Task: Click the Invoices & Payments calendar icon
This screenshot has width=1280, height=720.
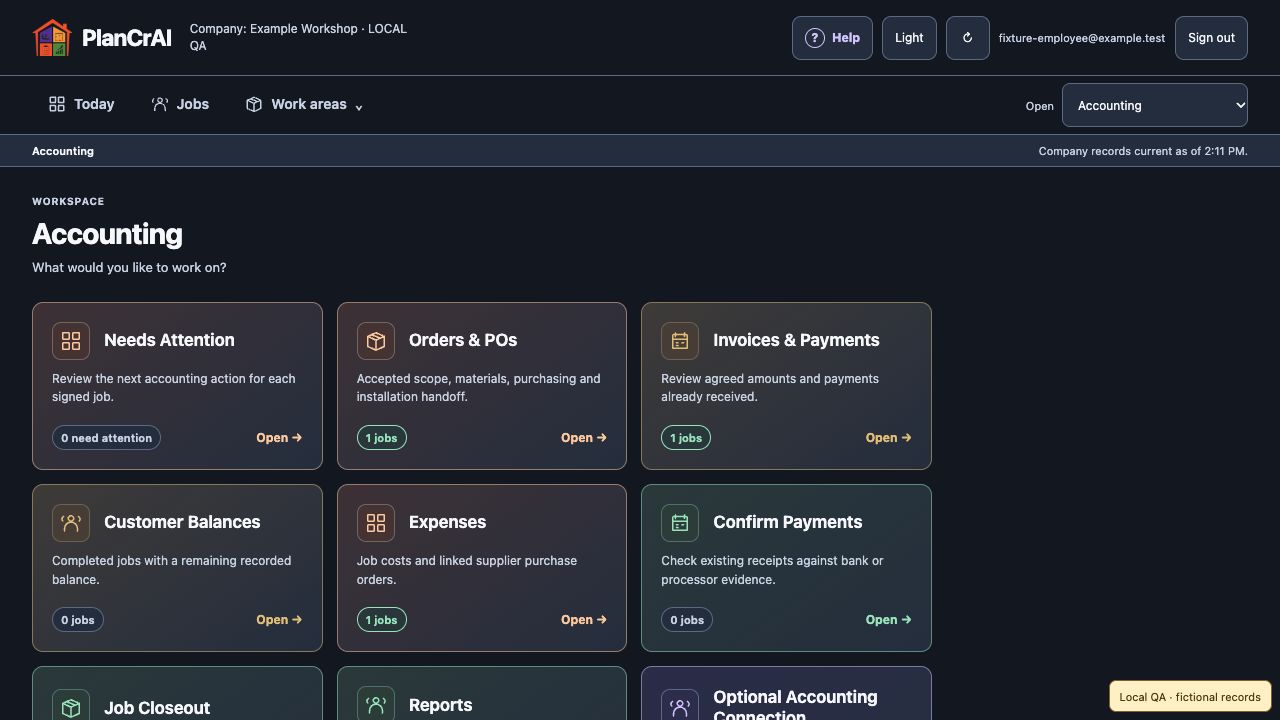Action: [680, 341]
